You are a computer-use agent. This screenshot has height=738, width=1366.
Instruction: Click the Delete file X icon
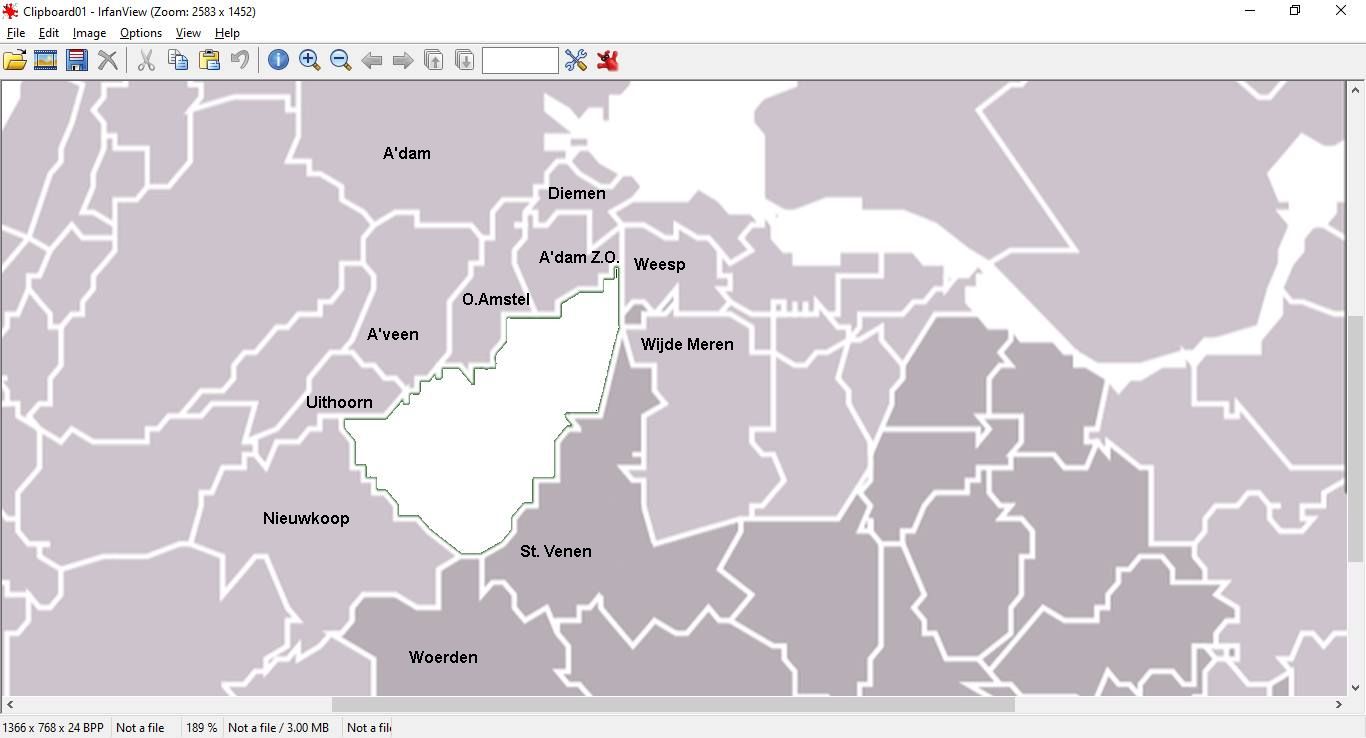[x=108, y=60]
